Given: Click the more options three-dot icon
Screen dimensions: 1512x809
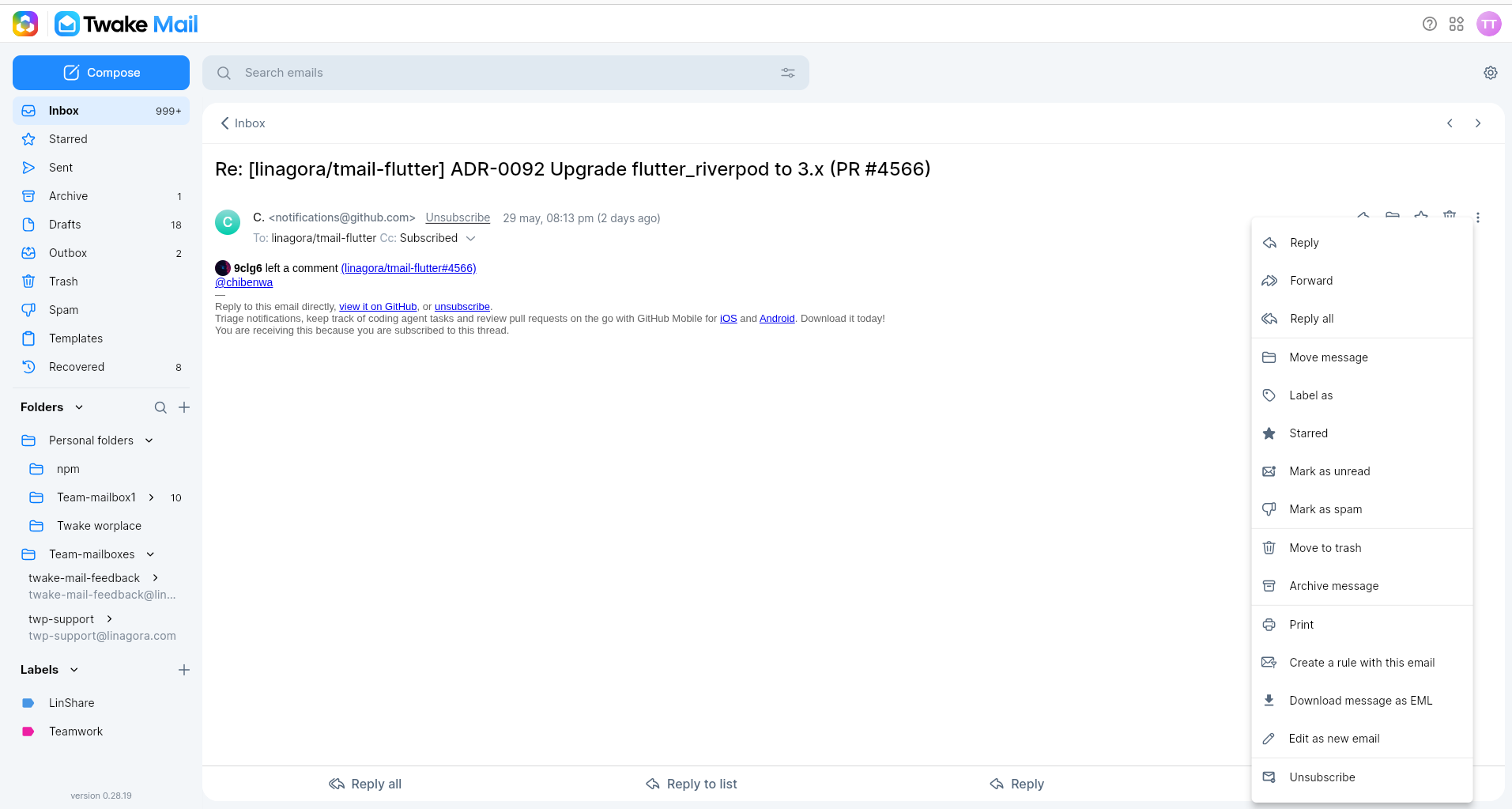Looking at the screenshot, I should pos(1478,217).
